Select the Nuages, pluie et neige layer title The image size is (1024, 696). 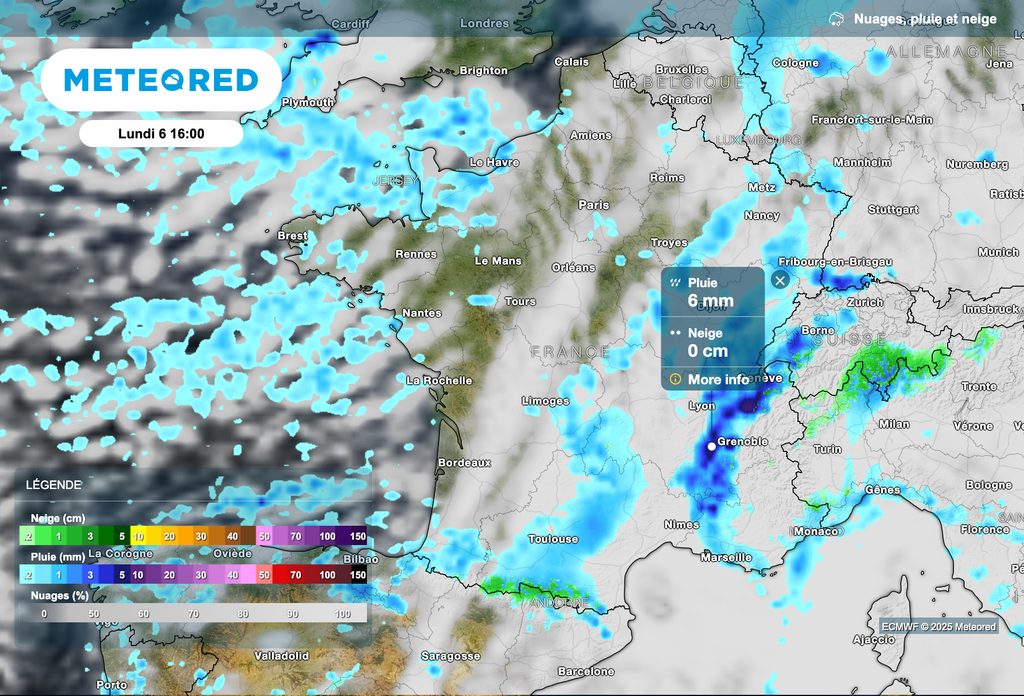tap(924, 18)
